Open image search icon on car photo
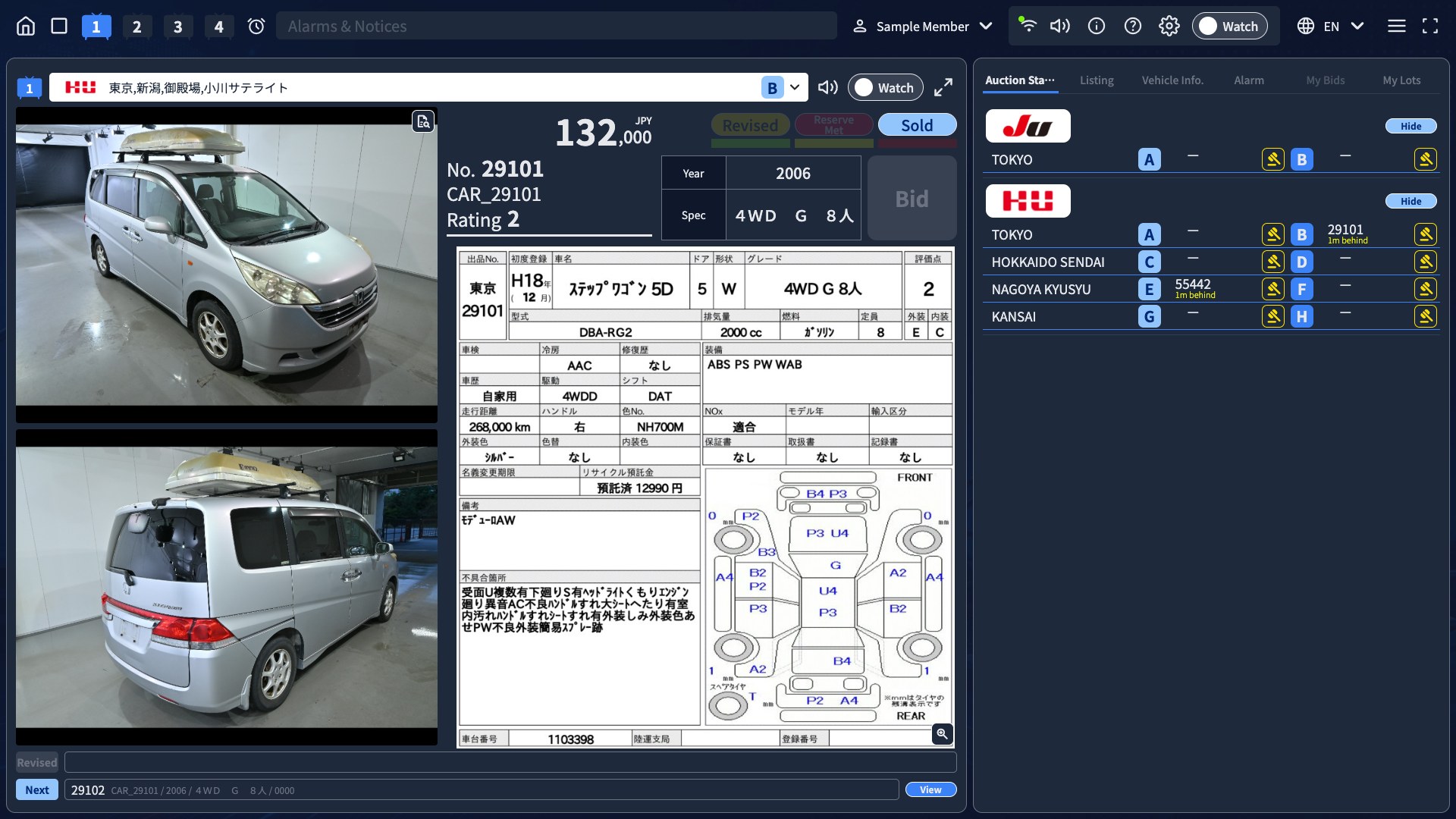Viewport: 1456px width, 819px height. coord(423,121)
